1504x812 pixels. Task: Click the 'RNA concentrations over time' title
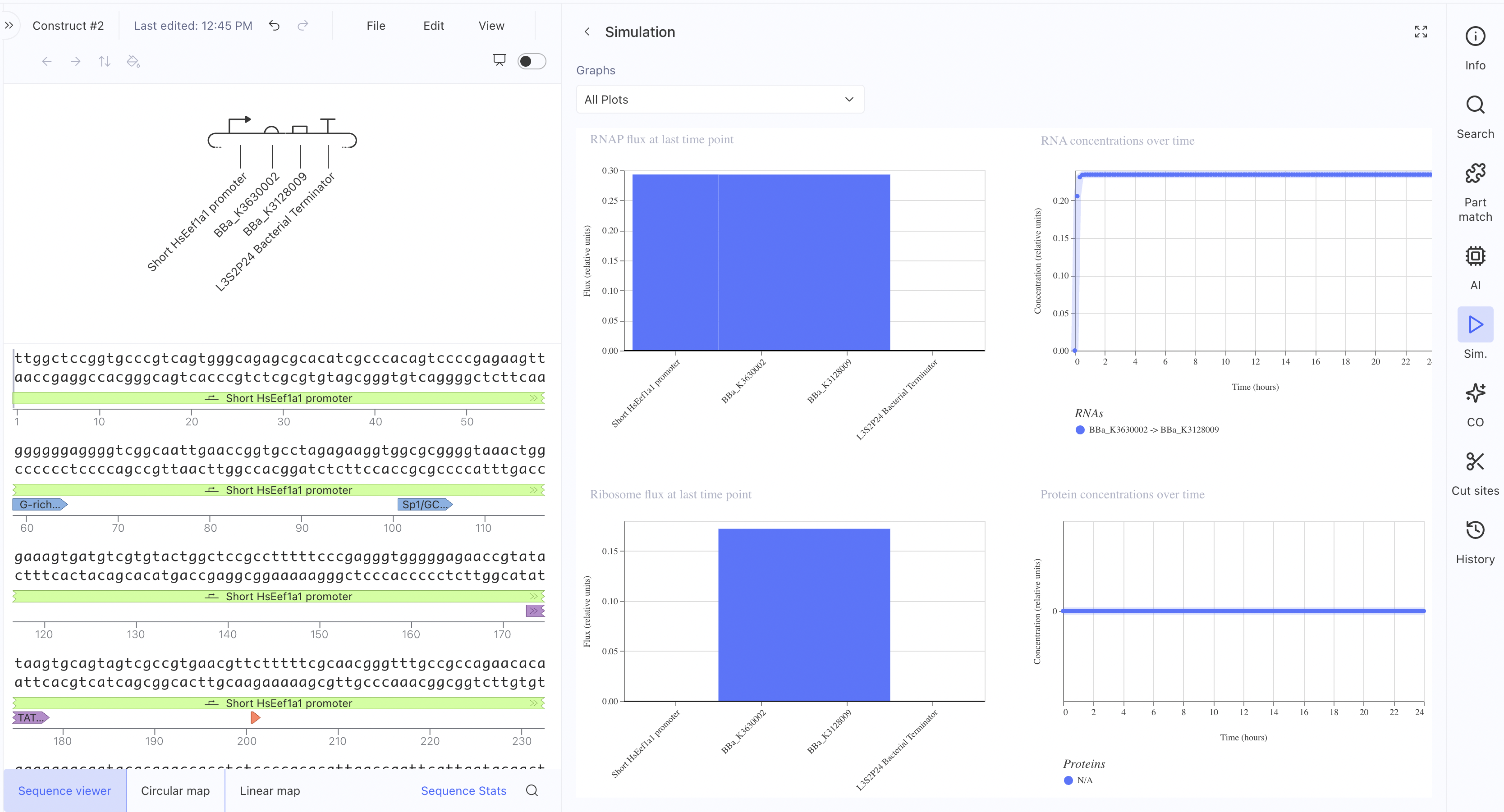pos(1118,141)
